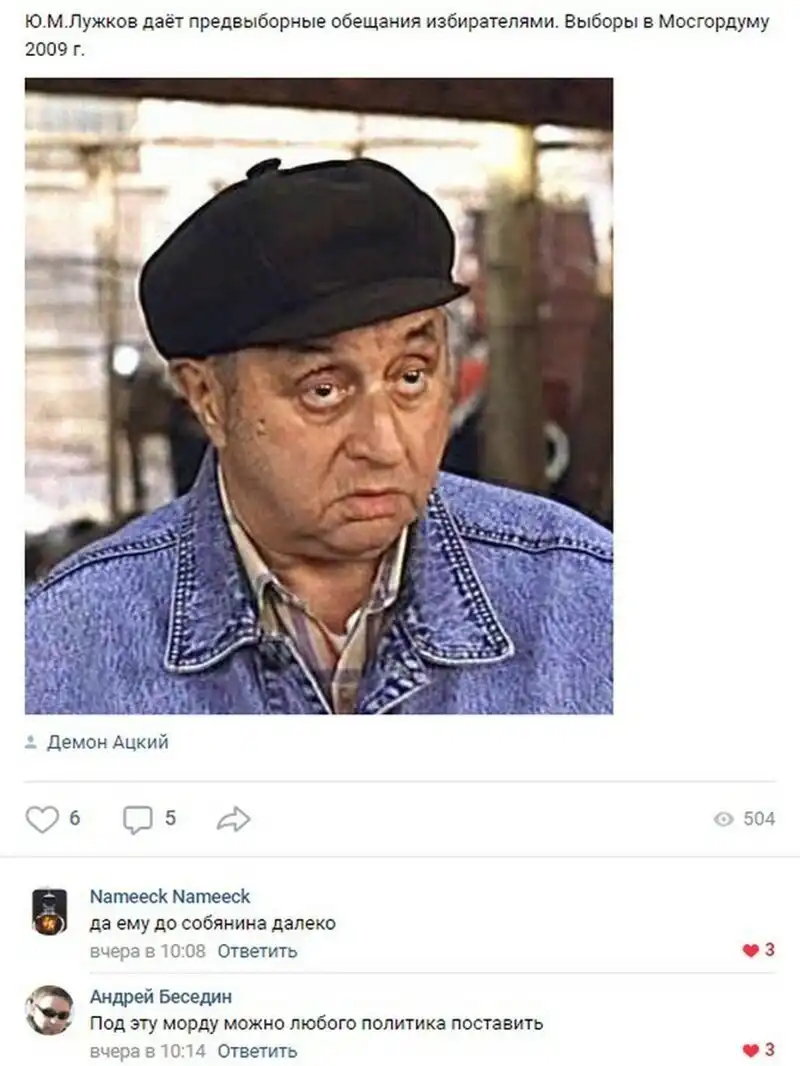The image size is (800, 1066).
Task: Like Андрей Беседин's comment heart
Action: pos(750,1050)
